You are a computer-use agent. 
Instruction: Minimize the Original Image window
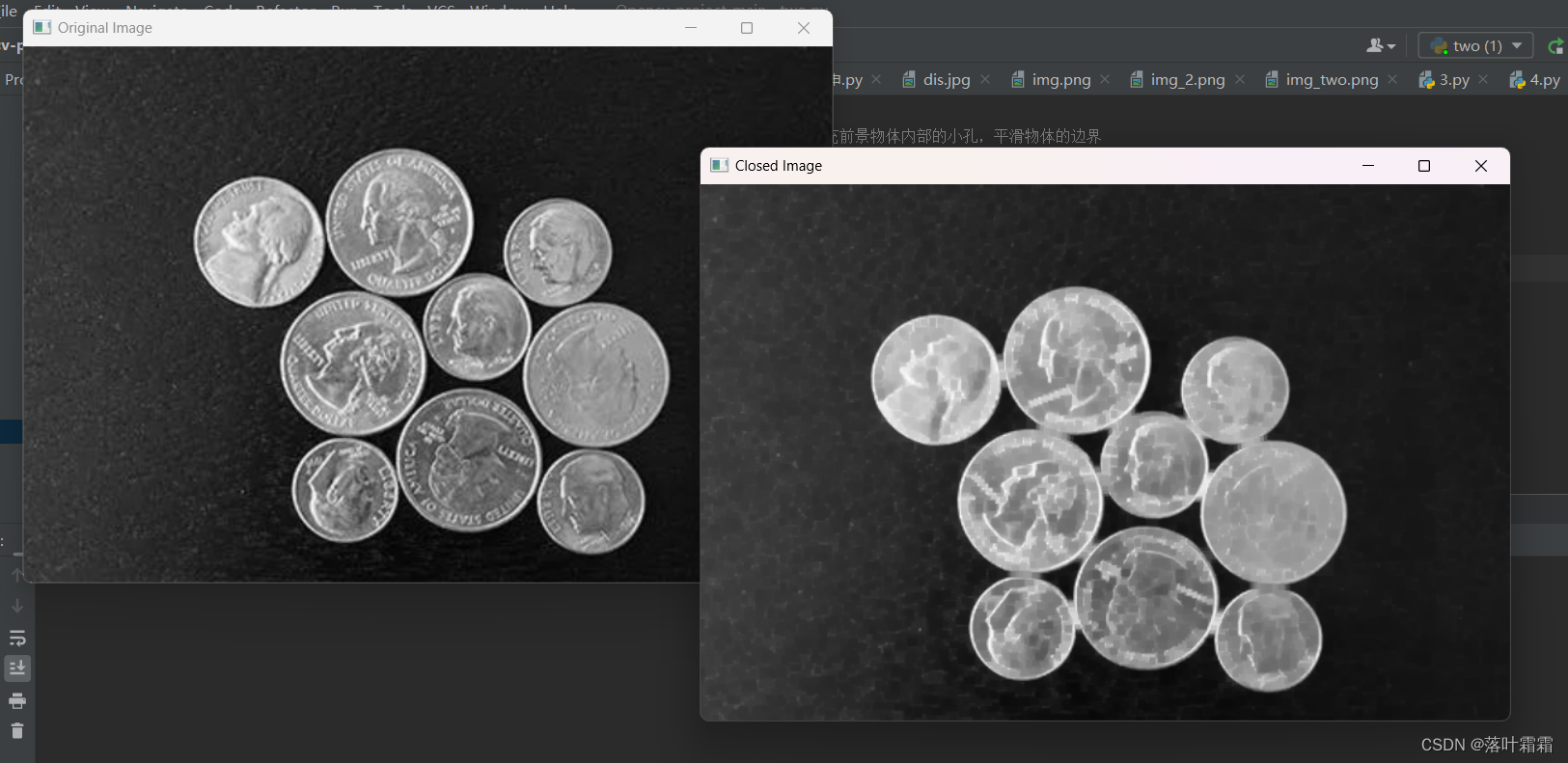[x=691, y=27]
